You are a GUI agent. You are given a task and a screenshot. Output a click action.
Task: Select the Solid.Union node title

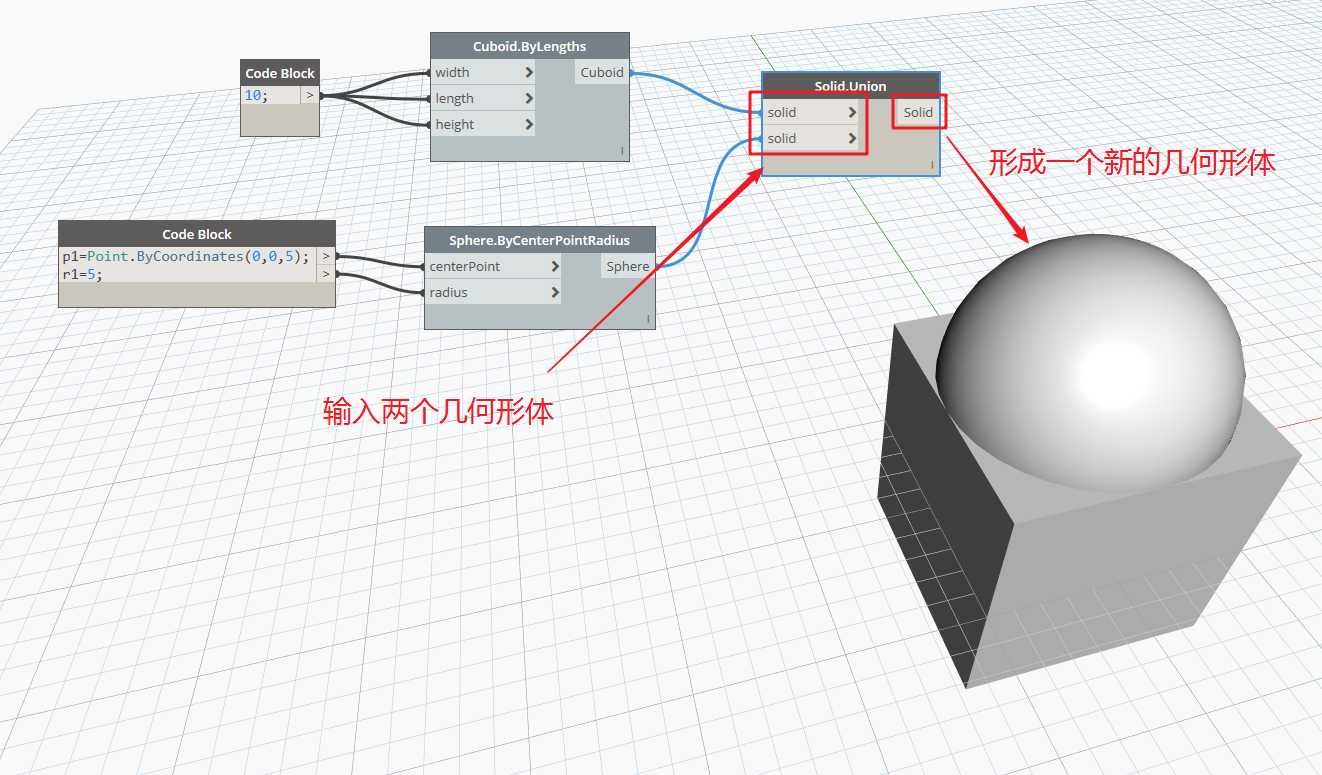[x=851, y=86]
